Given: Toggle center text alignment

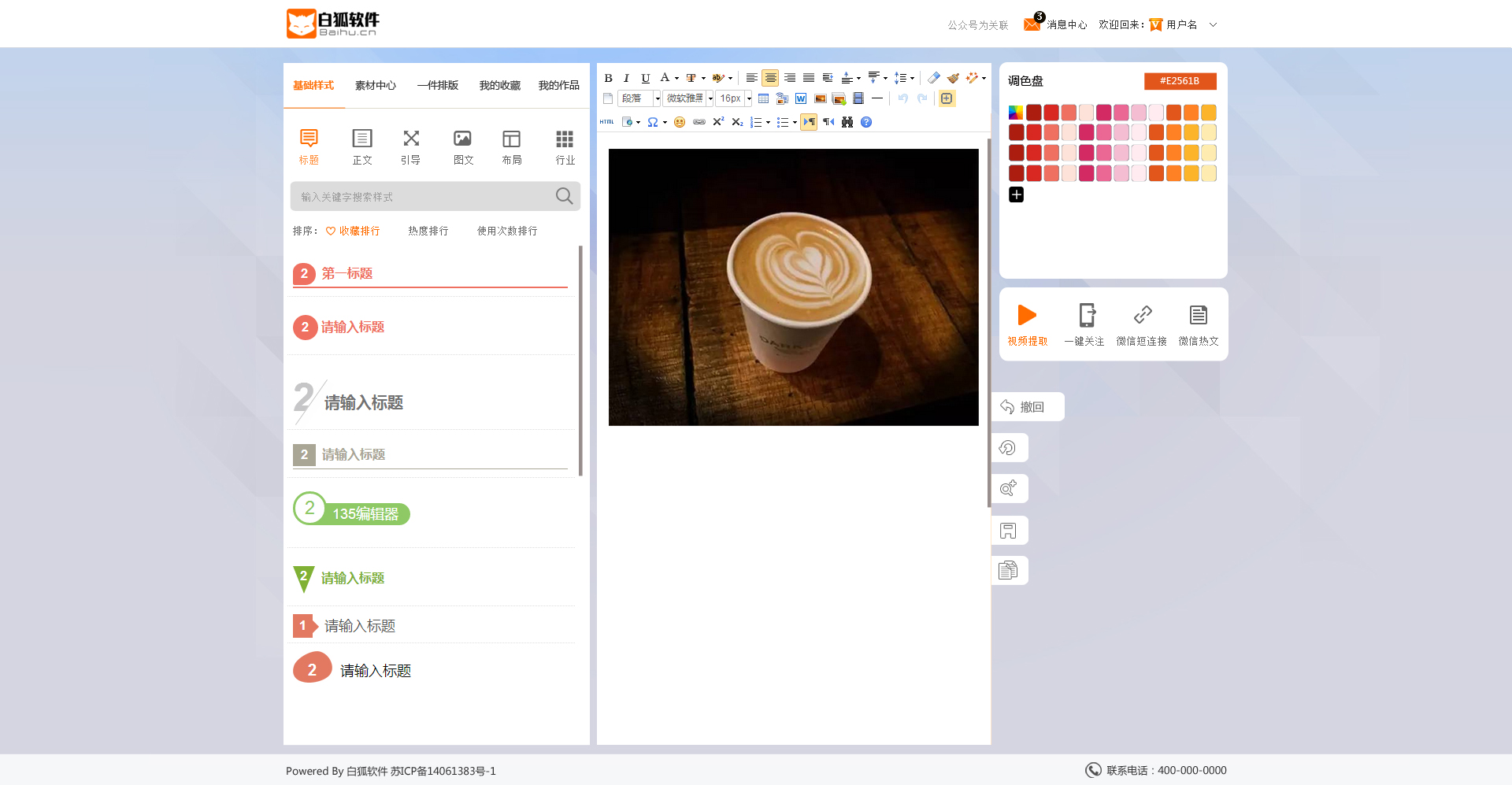Looking at the screenshot, I should tap(771, 78).
